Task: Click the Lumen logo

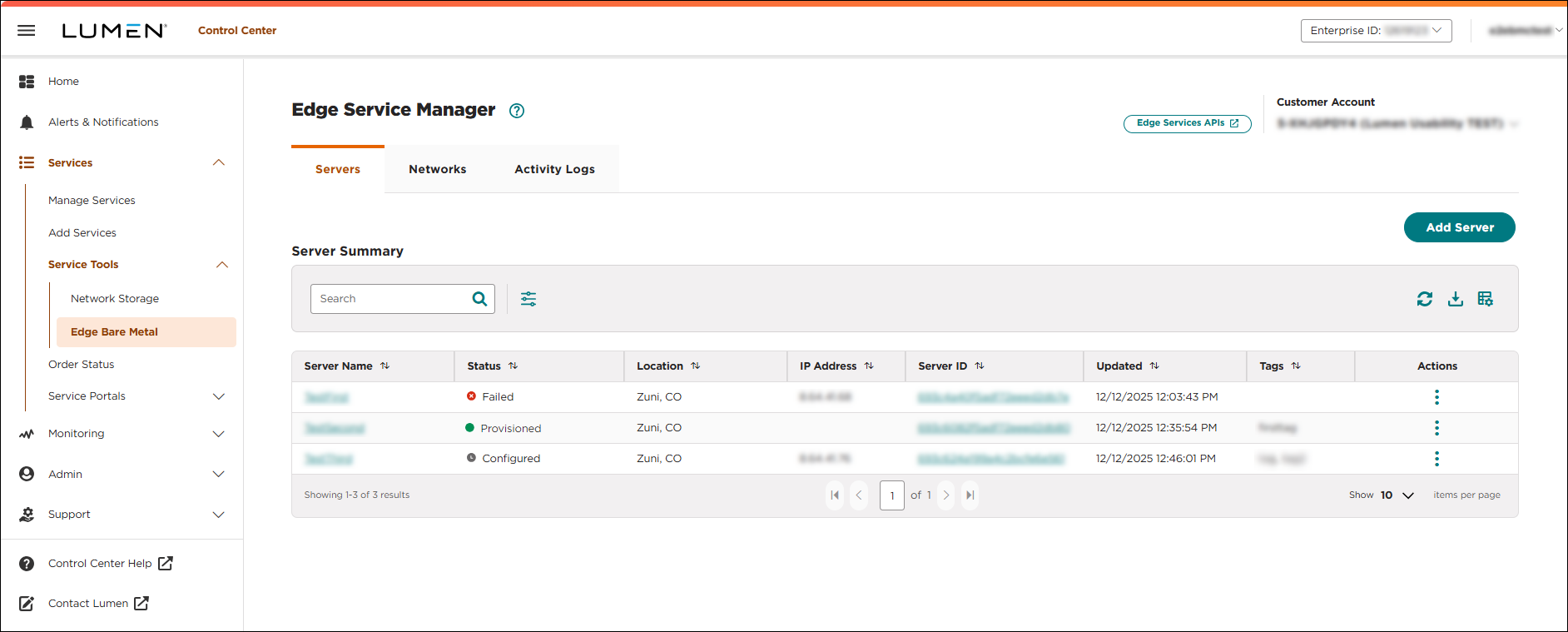Action: [114, 31]
